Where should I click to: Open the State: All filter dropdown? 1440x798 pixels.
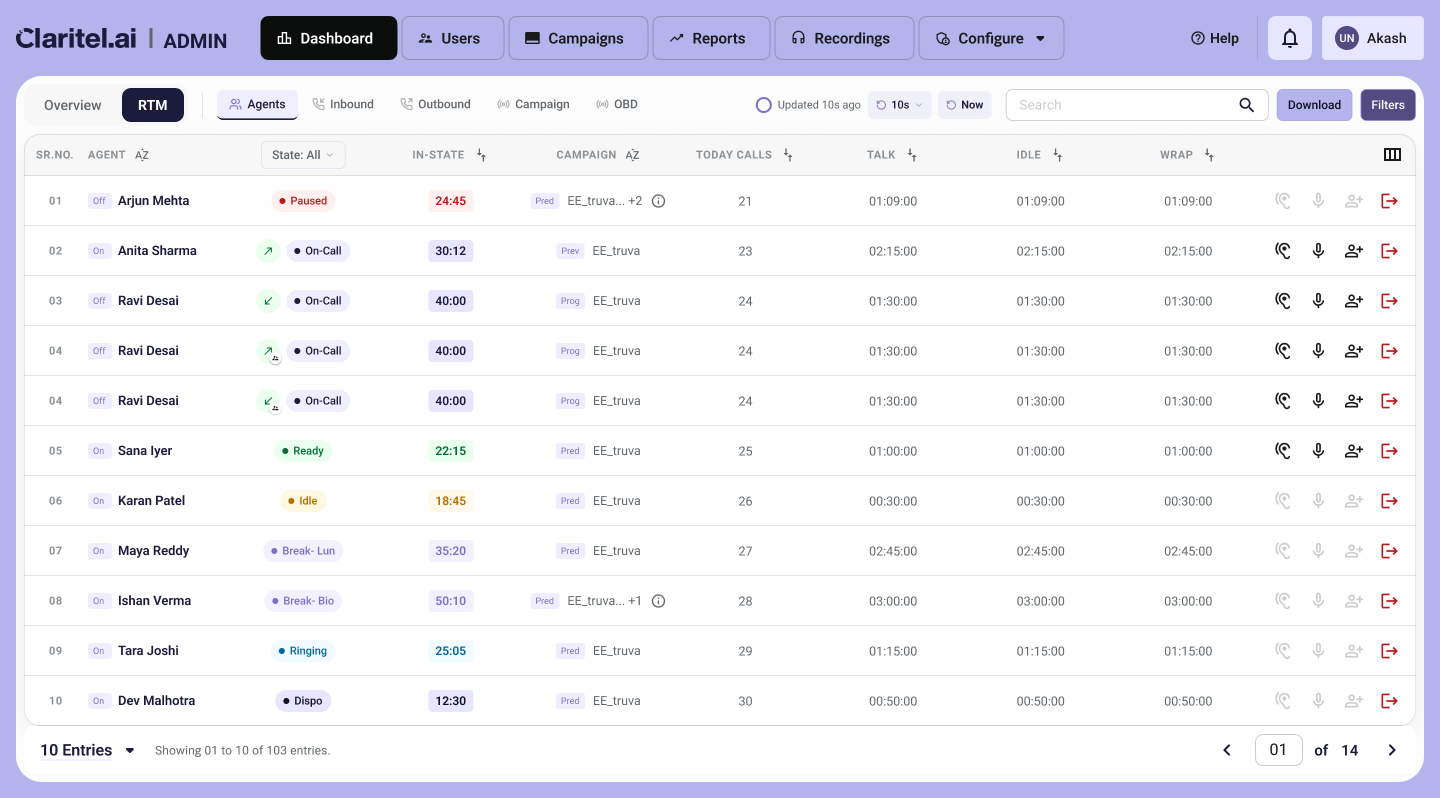303,155
